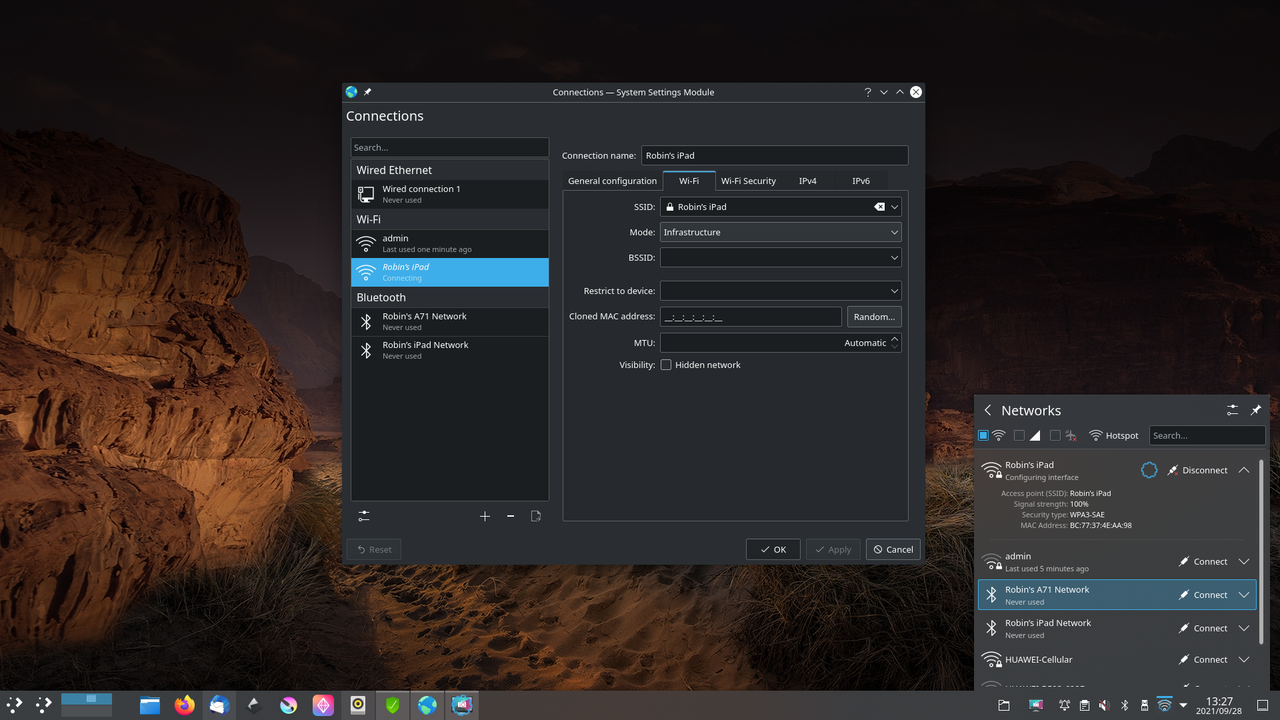Open the SSID dropdown
1280x720 pixels.
(x=895, y=207)
